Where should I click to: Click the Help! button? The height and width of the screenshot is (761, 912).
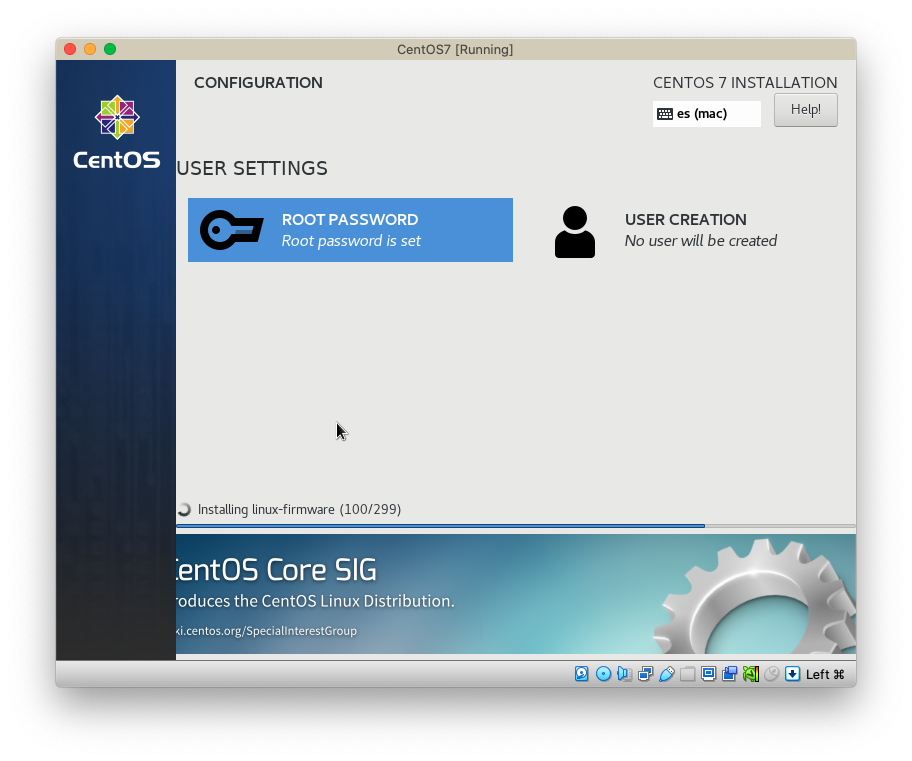pyautogui.click(x=806, y=110)
